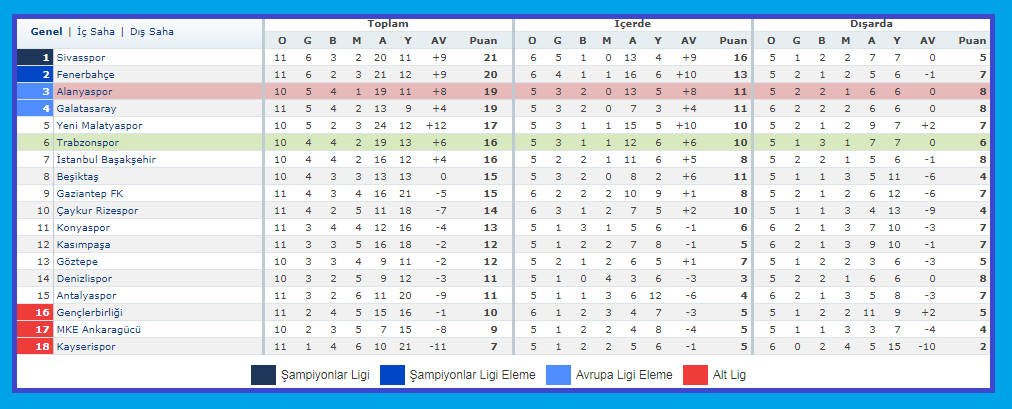Switch to the Genel tab
The height and width of the screenshot is (409, 1012).
tap(46, 32)
